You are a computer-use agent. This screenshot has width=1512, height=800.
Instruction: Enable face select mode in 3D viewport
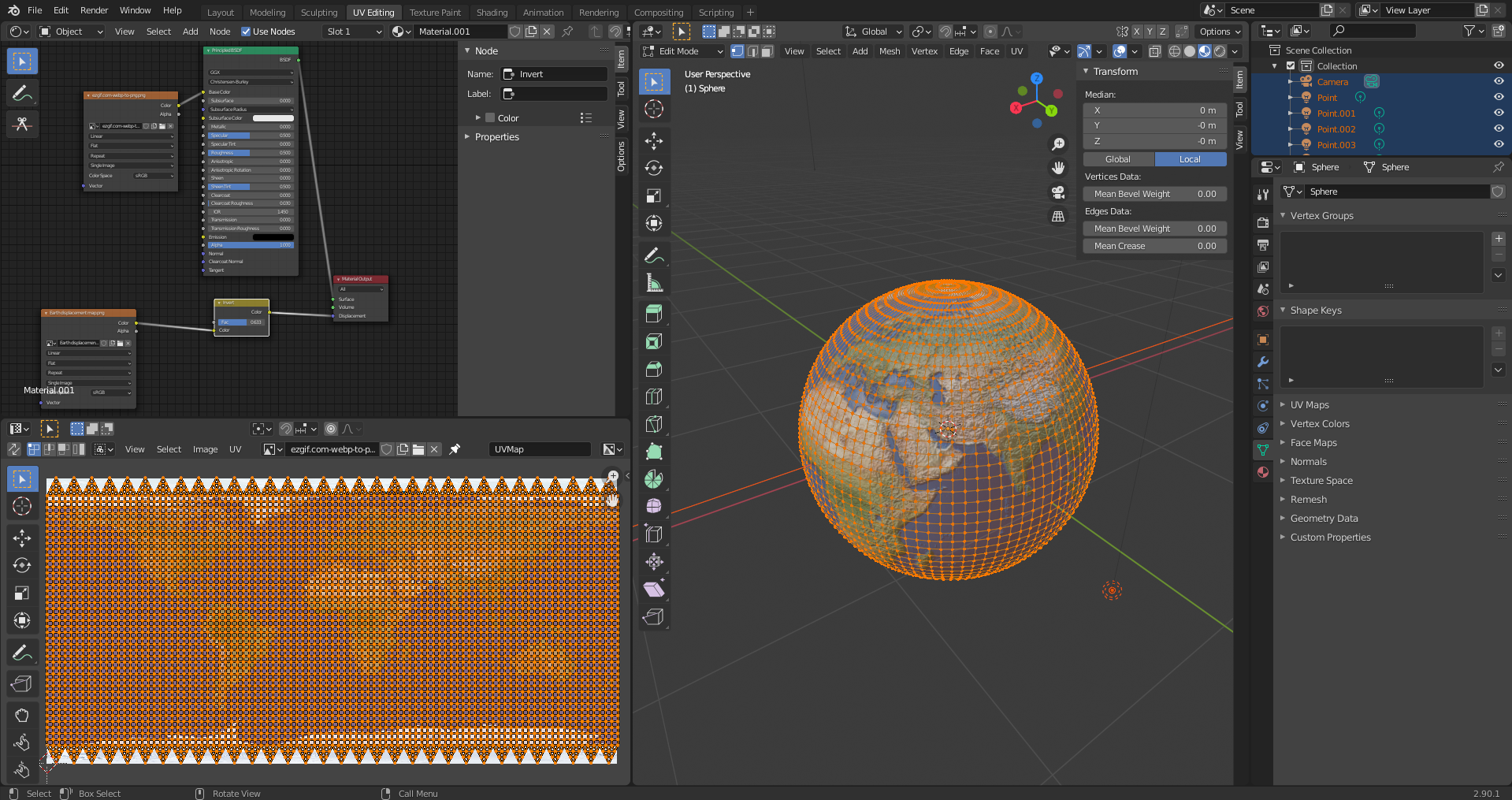pos(767,51)
